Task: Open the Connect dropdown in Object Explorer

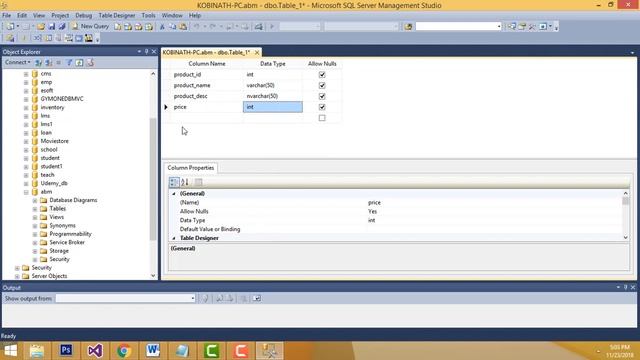Action: click(x=18, y=62)
